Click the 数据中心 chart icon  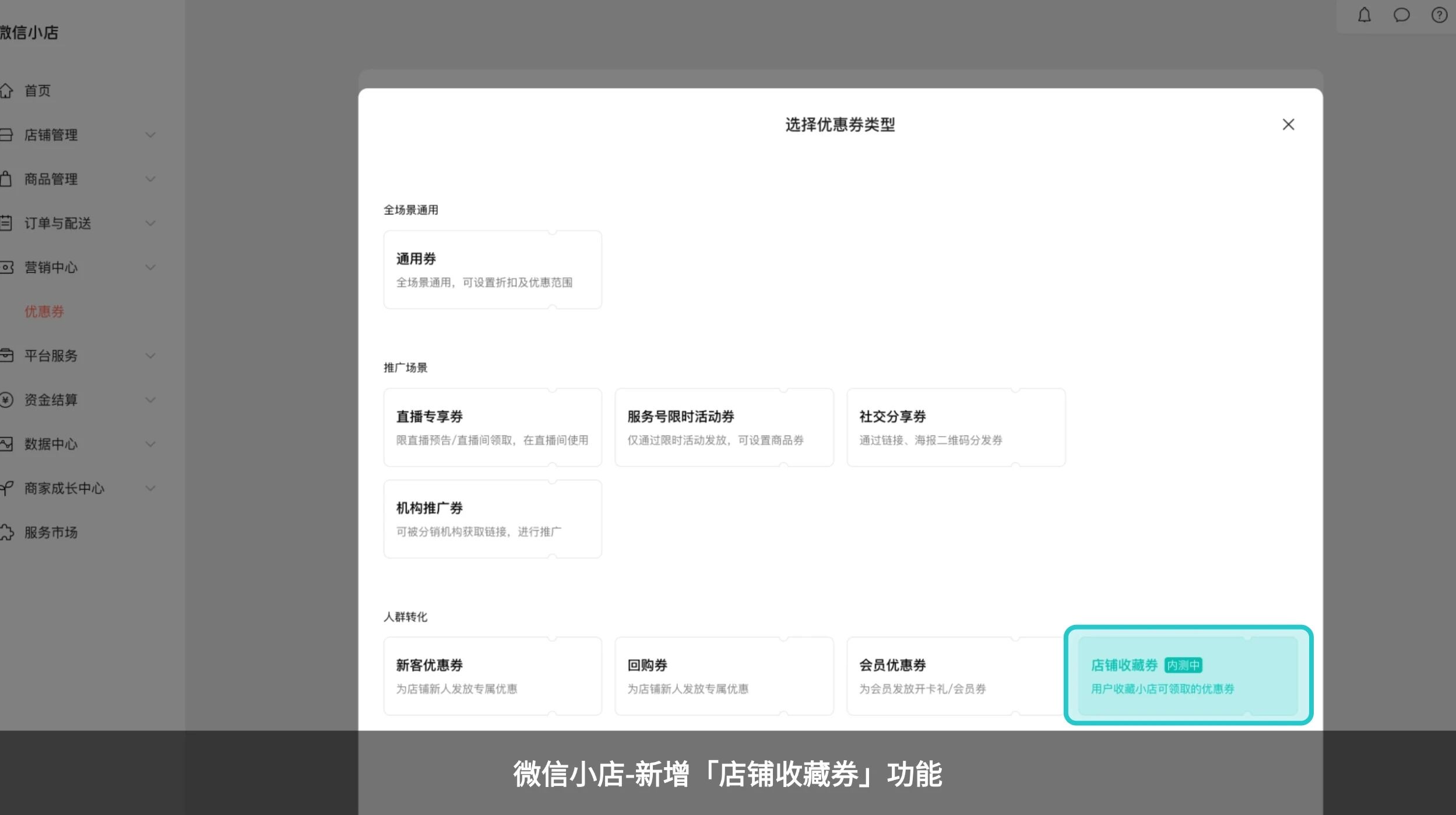pyautogui.click(x=6, y=444)
